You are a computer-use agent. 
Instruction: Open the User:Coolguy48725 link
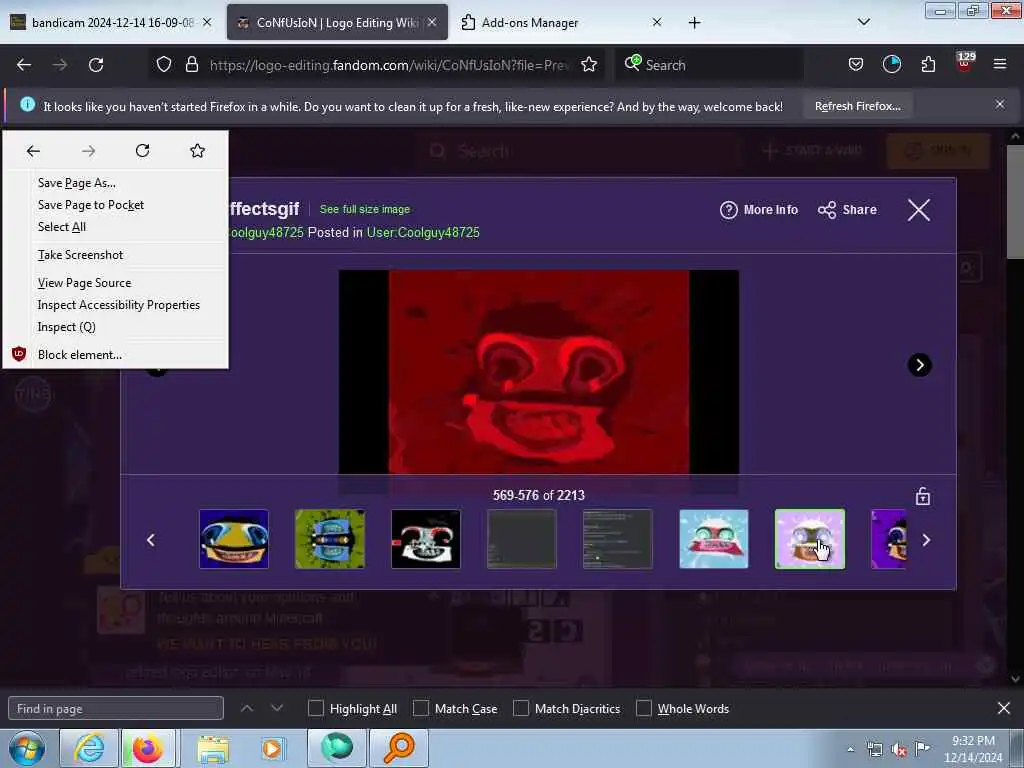pyautogui.click(x=423, y=232)
